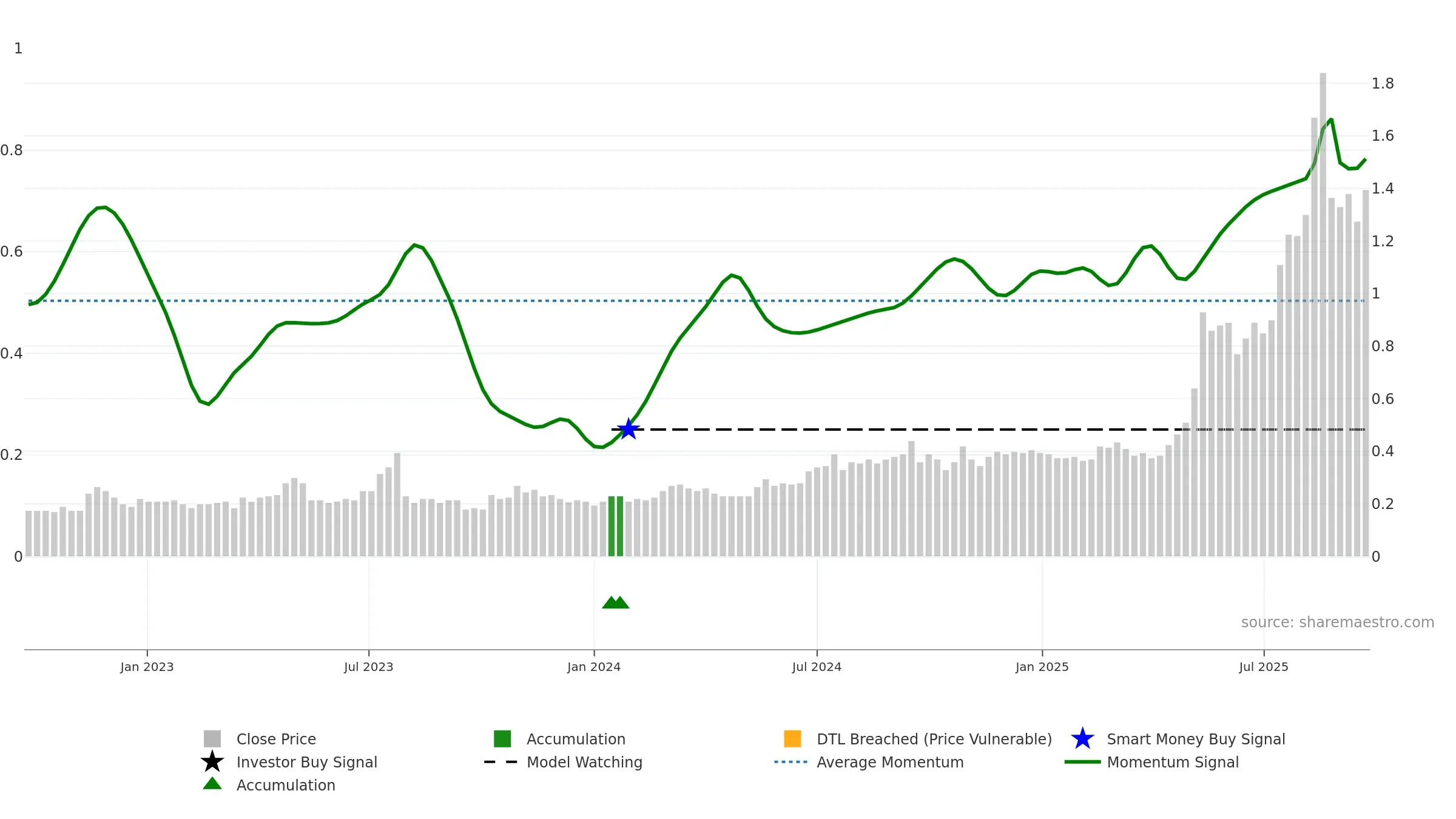This screenshot has width=1456, height=819.
Task: Click the dashed Model Watching legend line
Action: click(500, 762)
